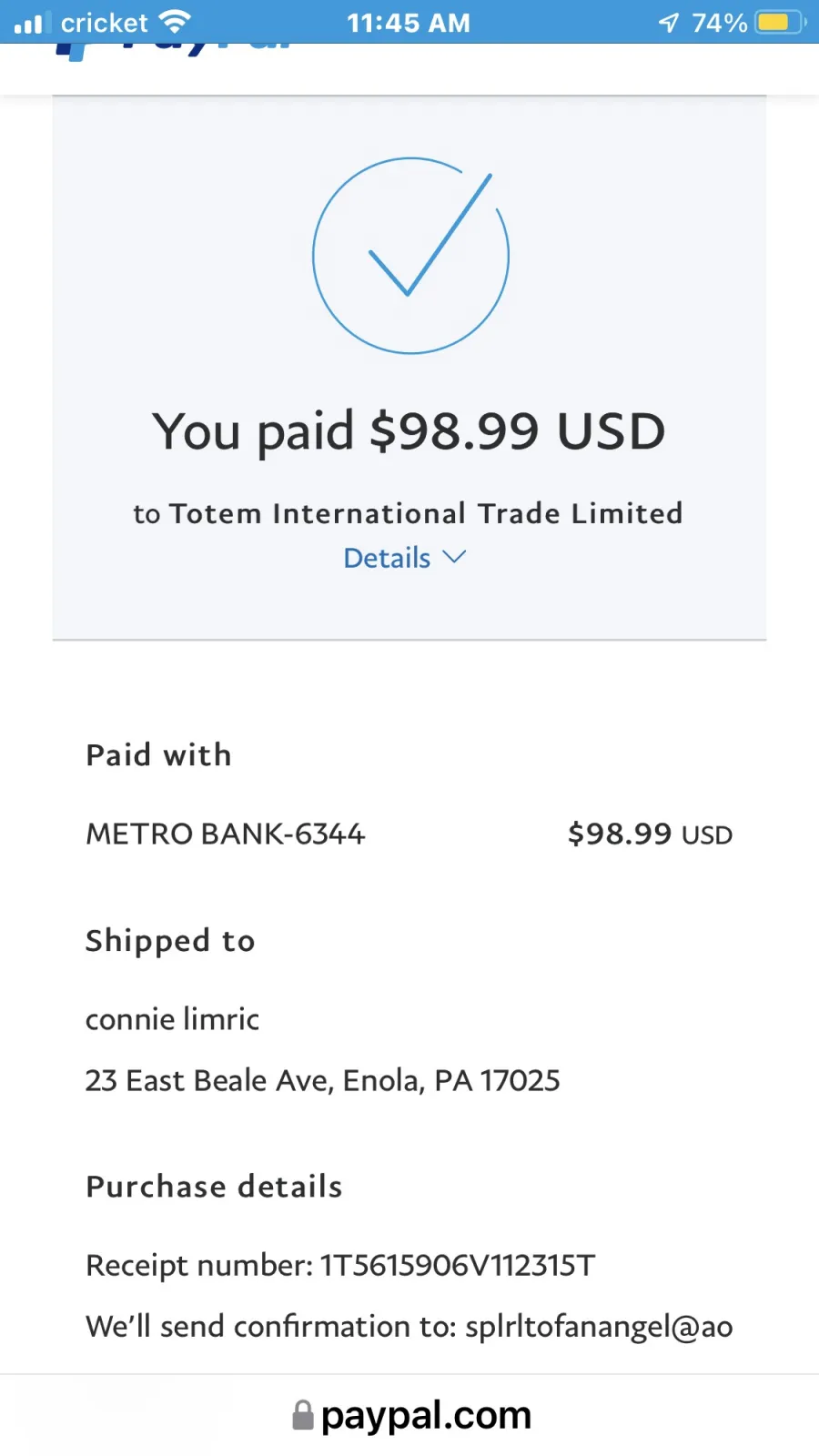Viewport: 819px width, 1456px height.
Task: Tap the shipping address 23 East Beale Ave
Action: 323,1080
